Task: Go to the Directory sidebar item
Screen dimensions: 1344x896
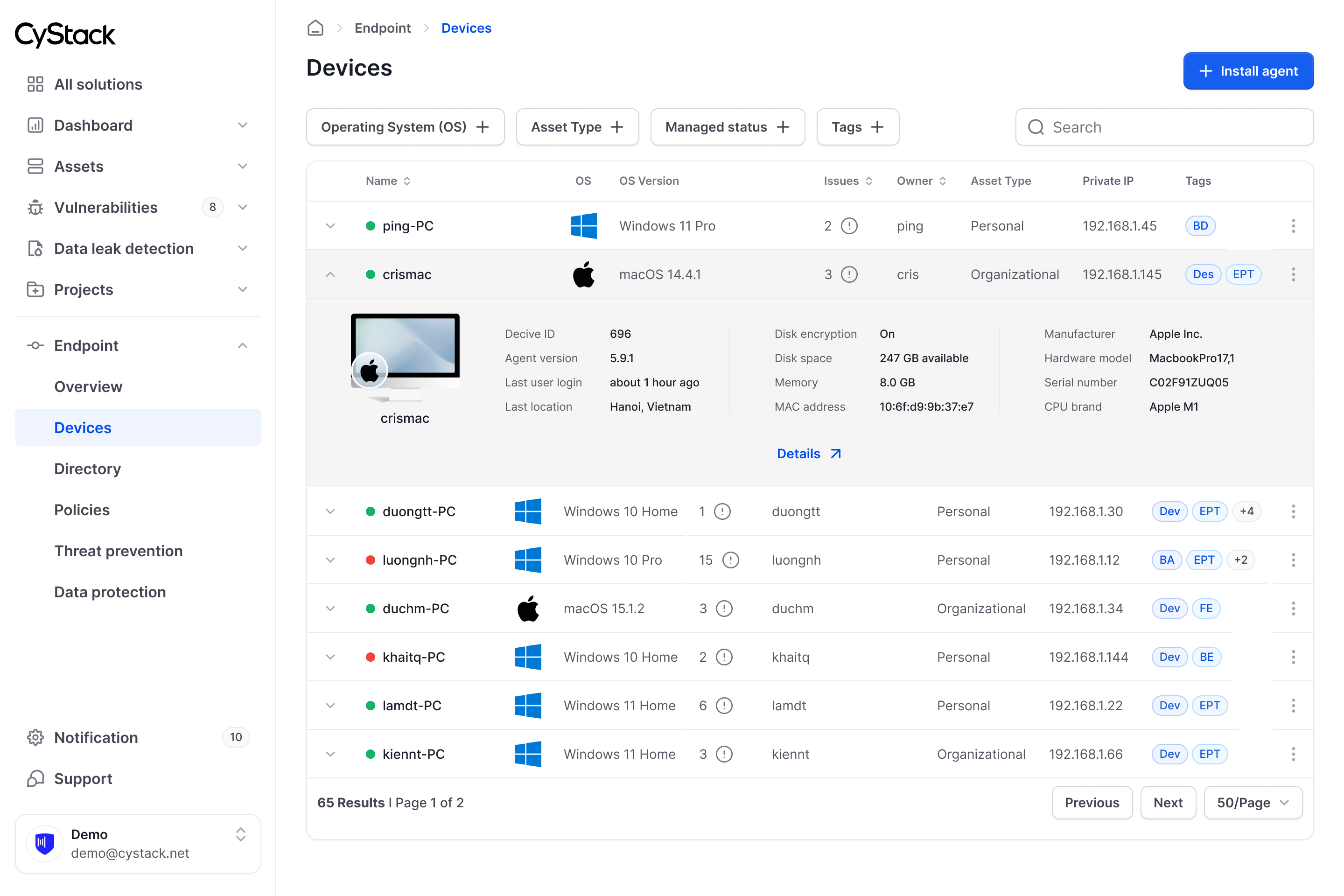Action: pyautogui.click(x=87, y=469)
